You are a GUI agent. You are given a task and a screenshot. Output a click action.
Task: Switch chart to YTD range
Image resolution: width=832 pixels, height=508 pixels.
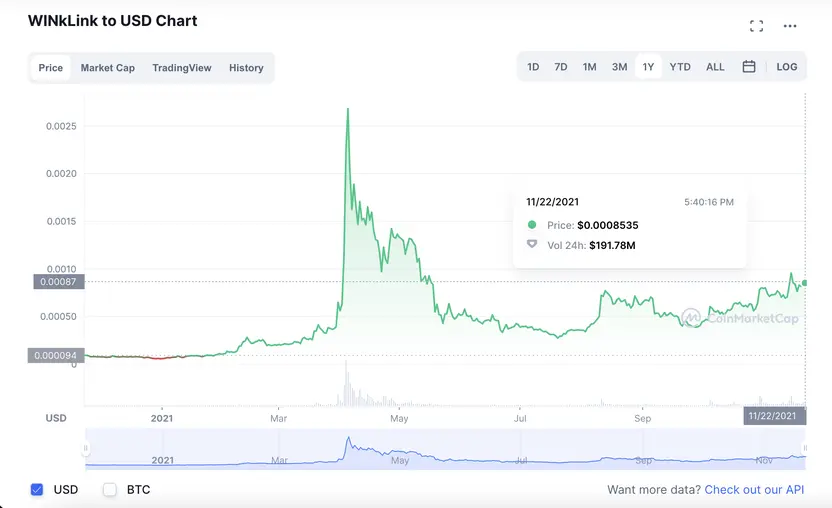(x=680, y=67)
